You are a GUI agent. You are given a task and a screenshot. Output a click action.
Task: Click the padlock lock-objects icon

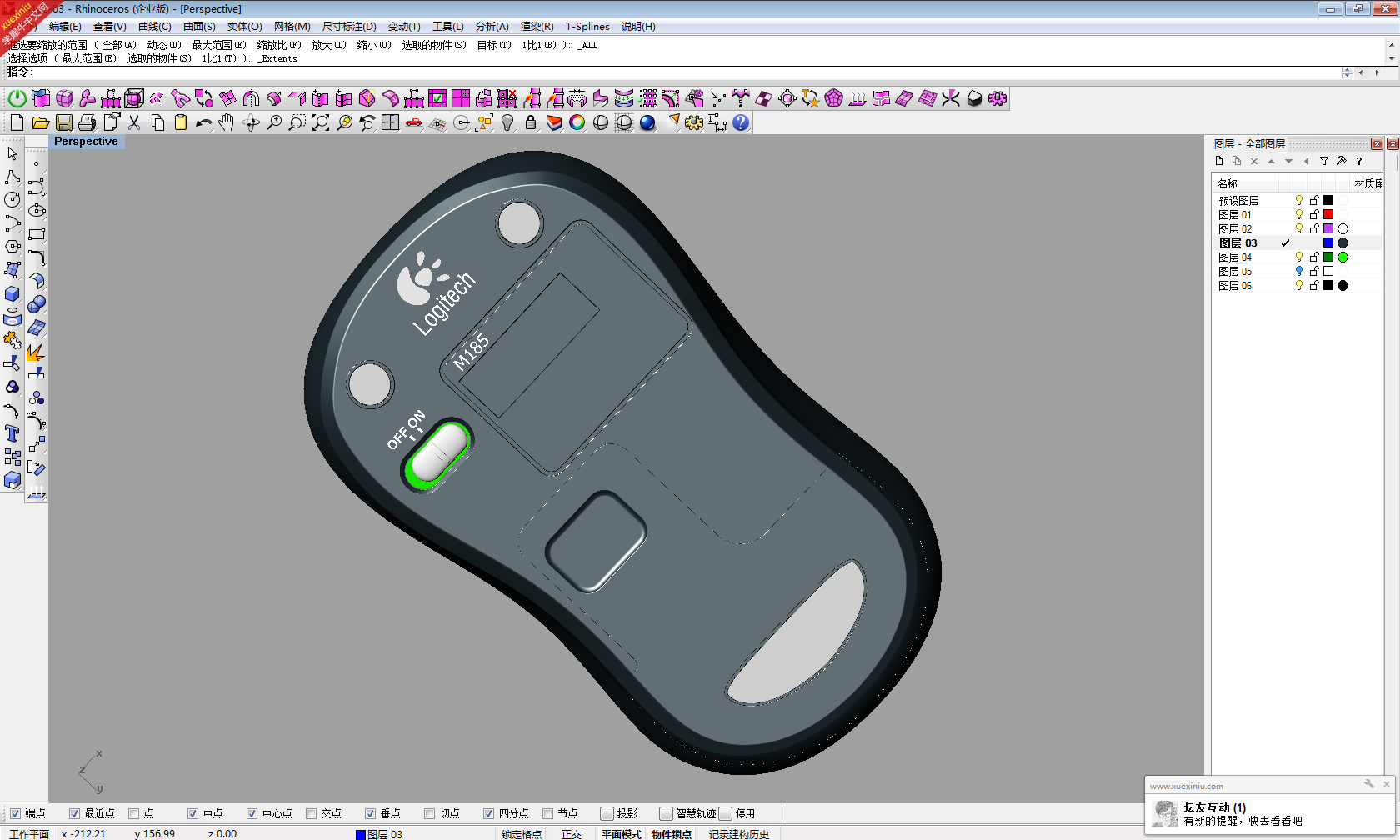(x=531, y=122)
